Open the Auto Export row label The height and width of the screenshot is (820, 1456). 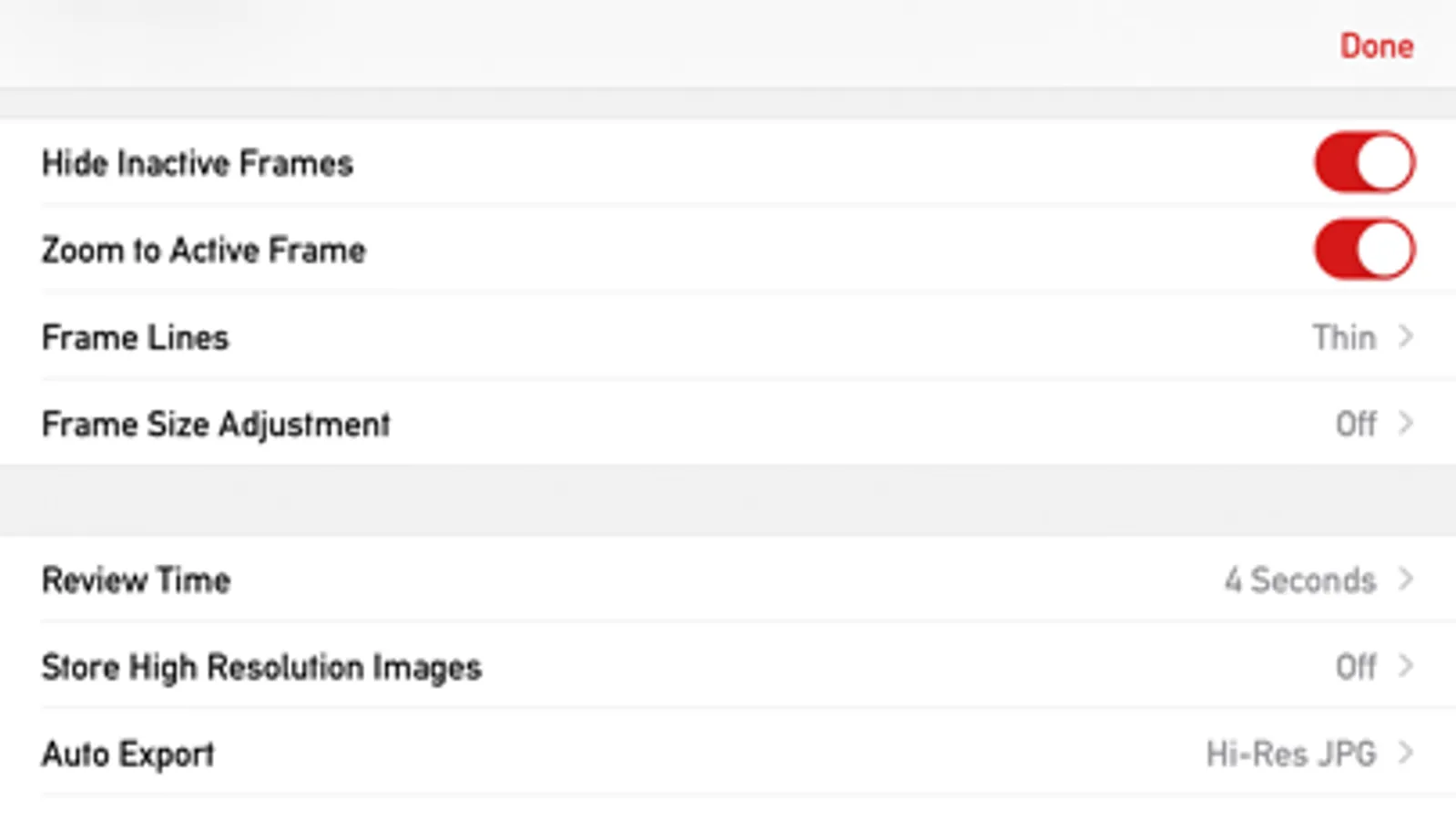(x=128, y=754)
